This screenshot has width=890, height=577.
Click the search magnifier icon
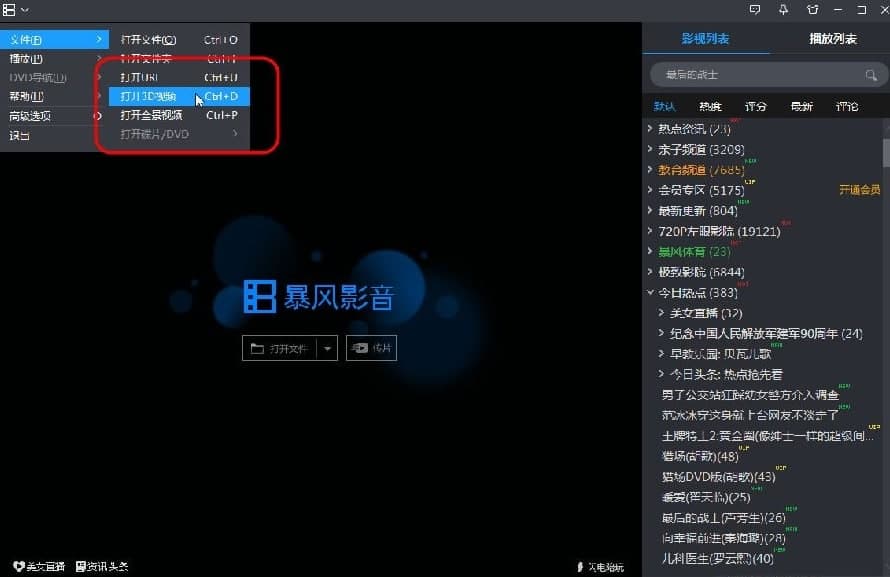tap(871, 75)
